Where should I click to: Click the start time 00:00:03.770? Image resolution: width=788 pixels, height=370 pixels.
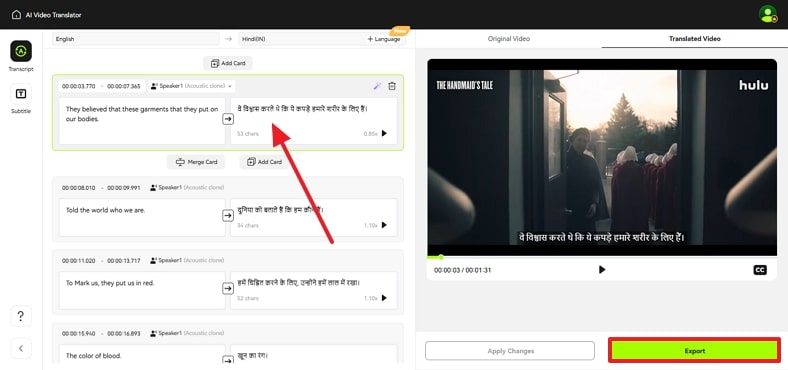(78, 86)
